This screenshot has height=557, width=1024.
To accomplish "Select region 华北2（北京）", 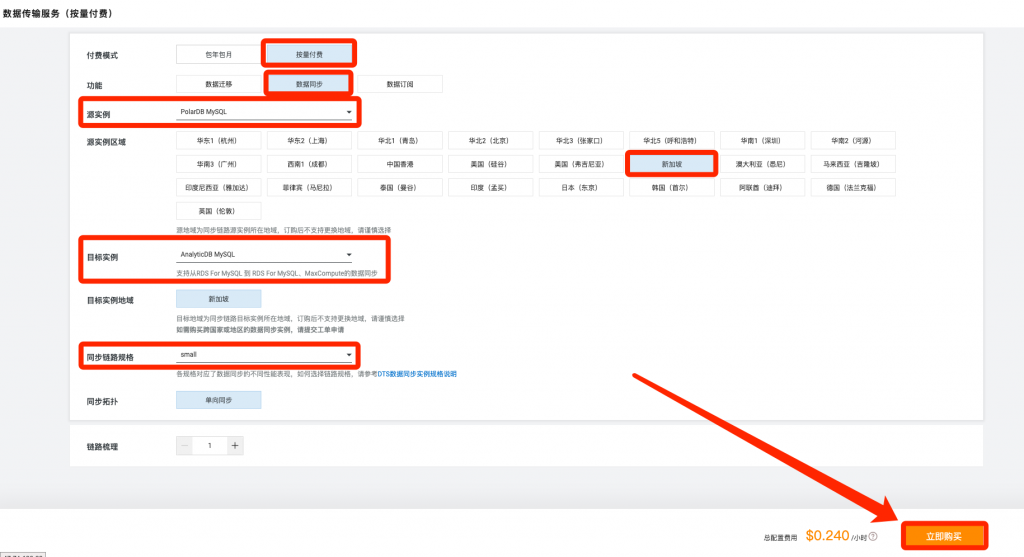I will [x=490, y=140].
